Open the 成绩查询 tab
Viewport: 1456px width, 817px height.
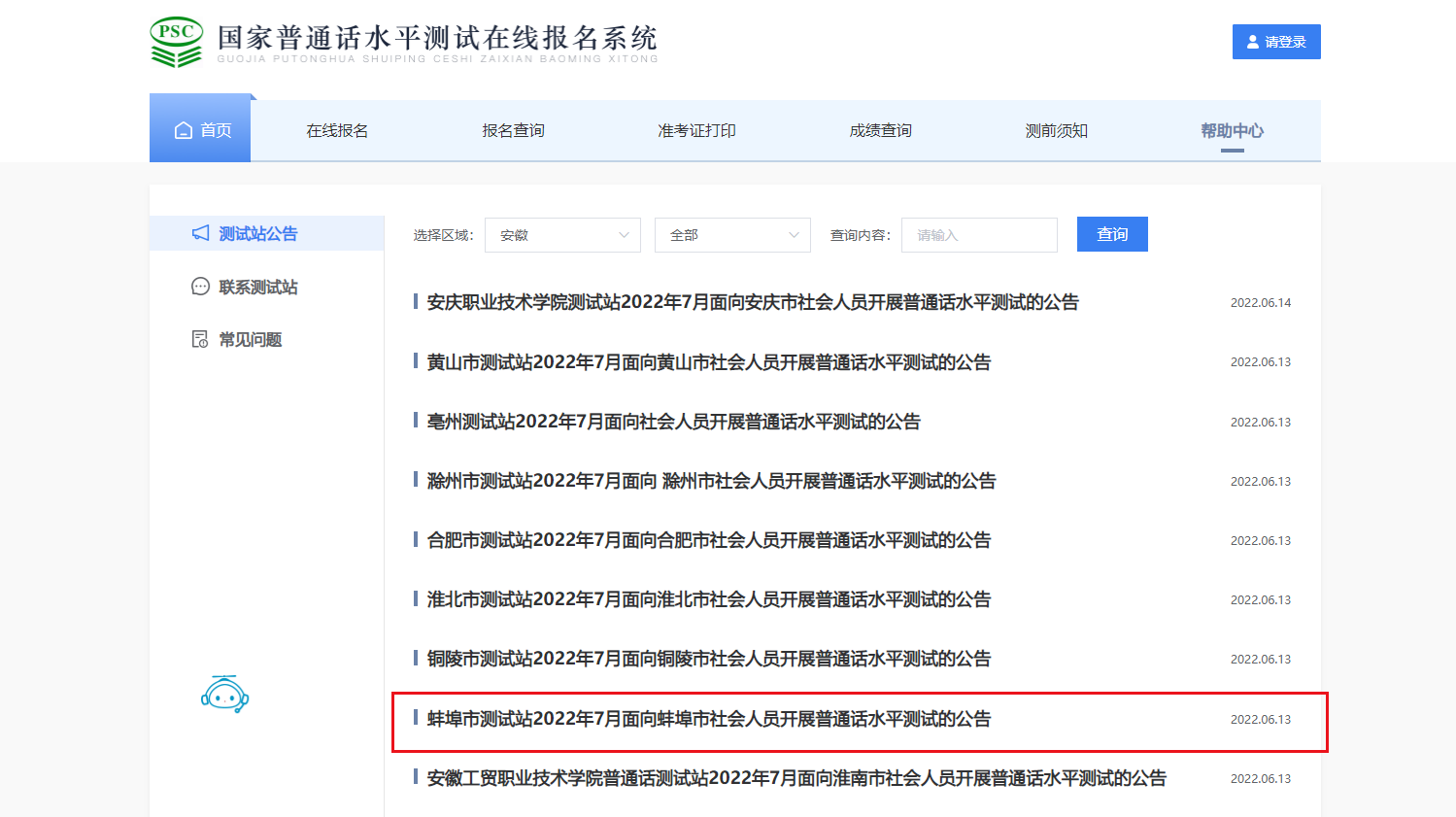[880, 130]
